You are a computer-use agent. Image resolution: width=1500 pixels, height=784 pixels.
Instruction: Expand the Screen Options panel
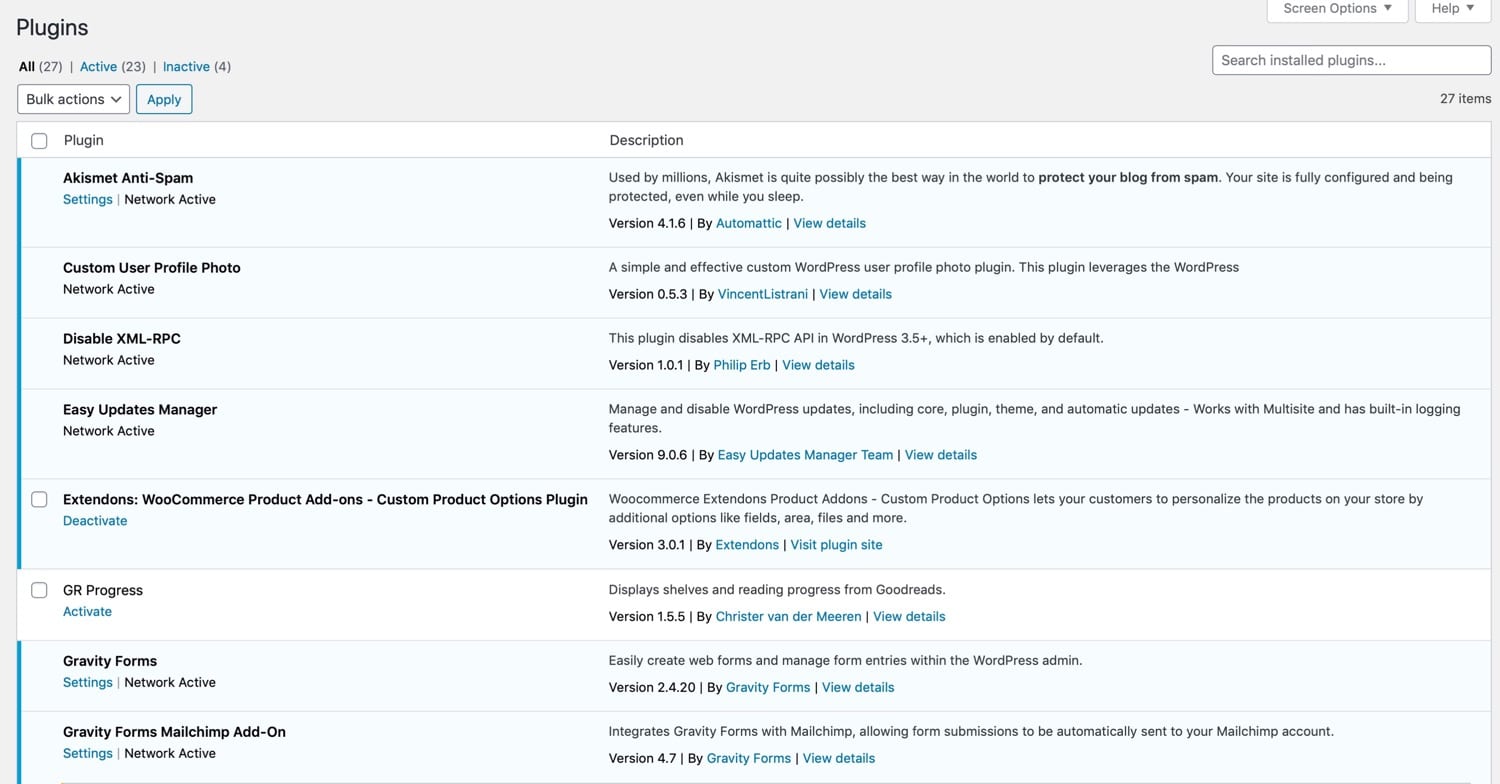(1337, 9)
